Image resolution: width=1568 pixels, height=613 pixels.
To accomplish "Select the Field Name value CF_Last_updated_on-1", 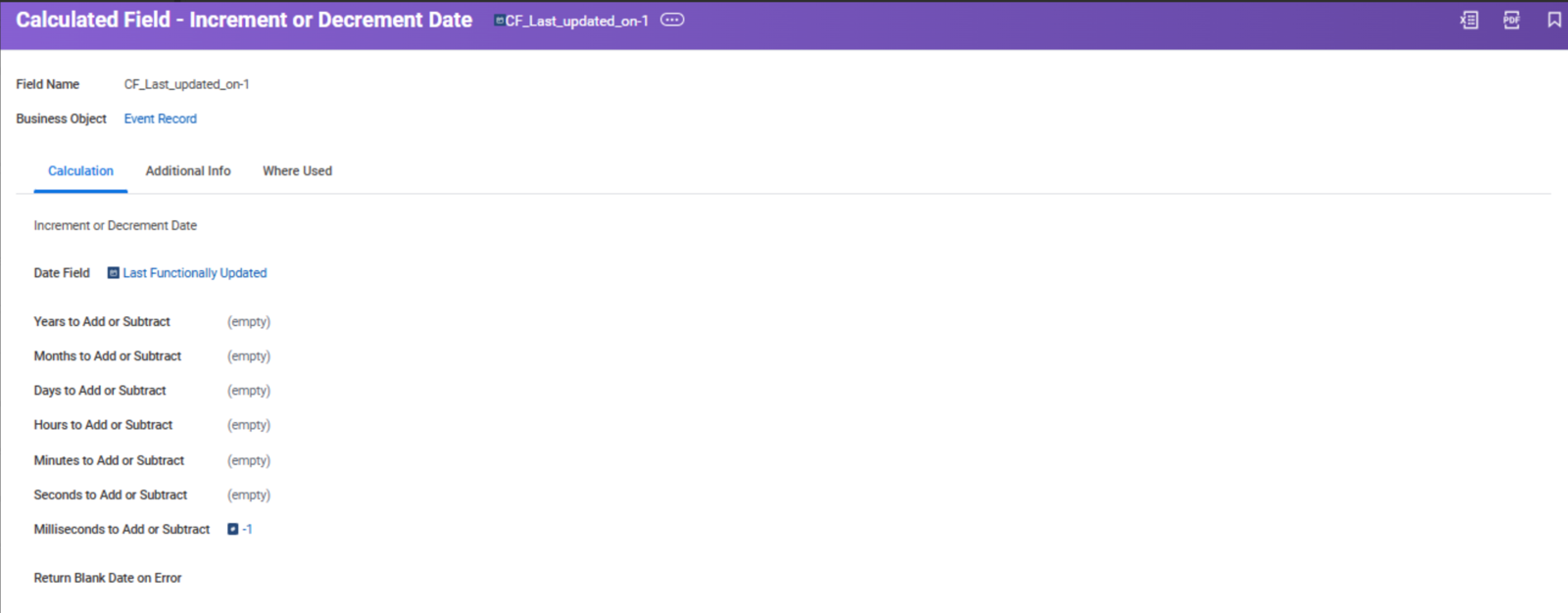I will [x=186, y=84].
